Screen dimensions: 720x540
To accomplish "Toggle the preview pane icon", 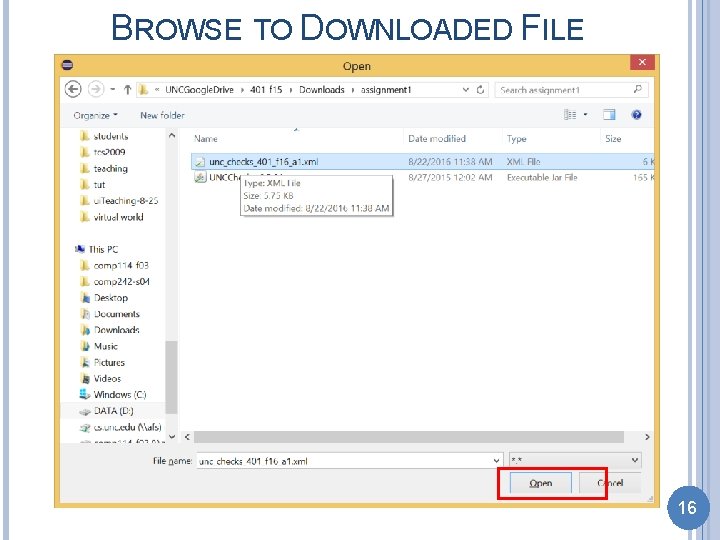I will (x=609, y=115).
